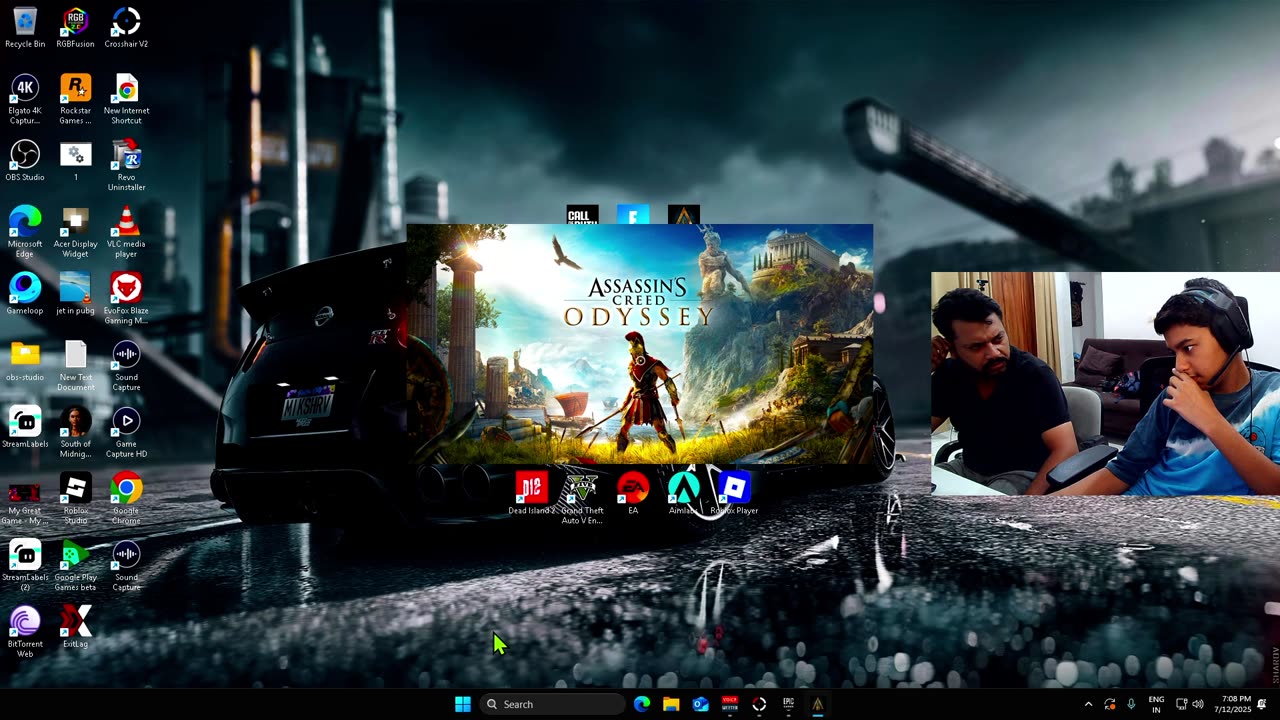The height and width of the screenshot is (720, 1280).
Task: Launch OBS Studio from the desktop
Action: [x=25, y=161]
